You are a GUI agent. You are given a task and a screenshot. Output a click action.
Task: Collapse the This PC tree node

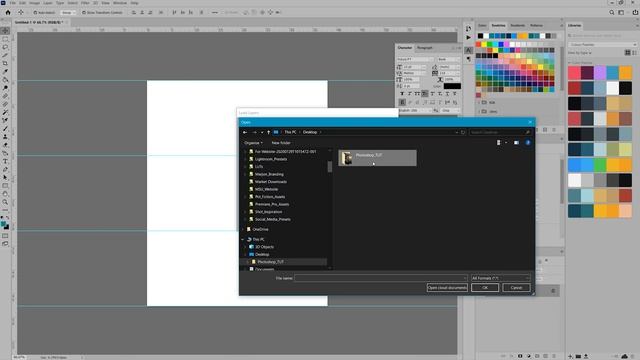(x=243, y=240)
